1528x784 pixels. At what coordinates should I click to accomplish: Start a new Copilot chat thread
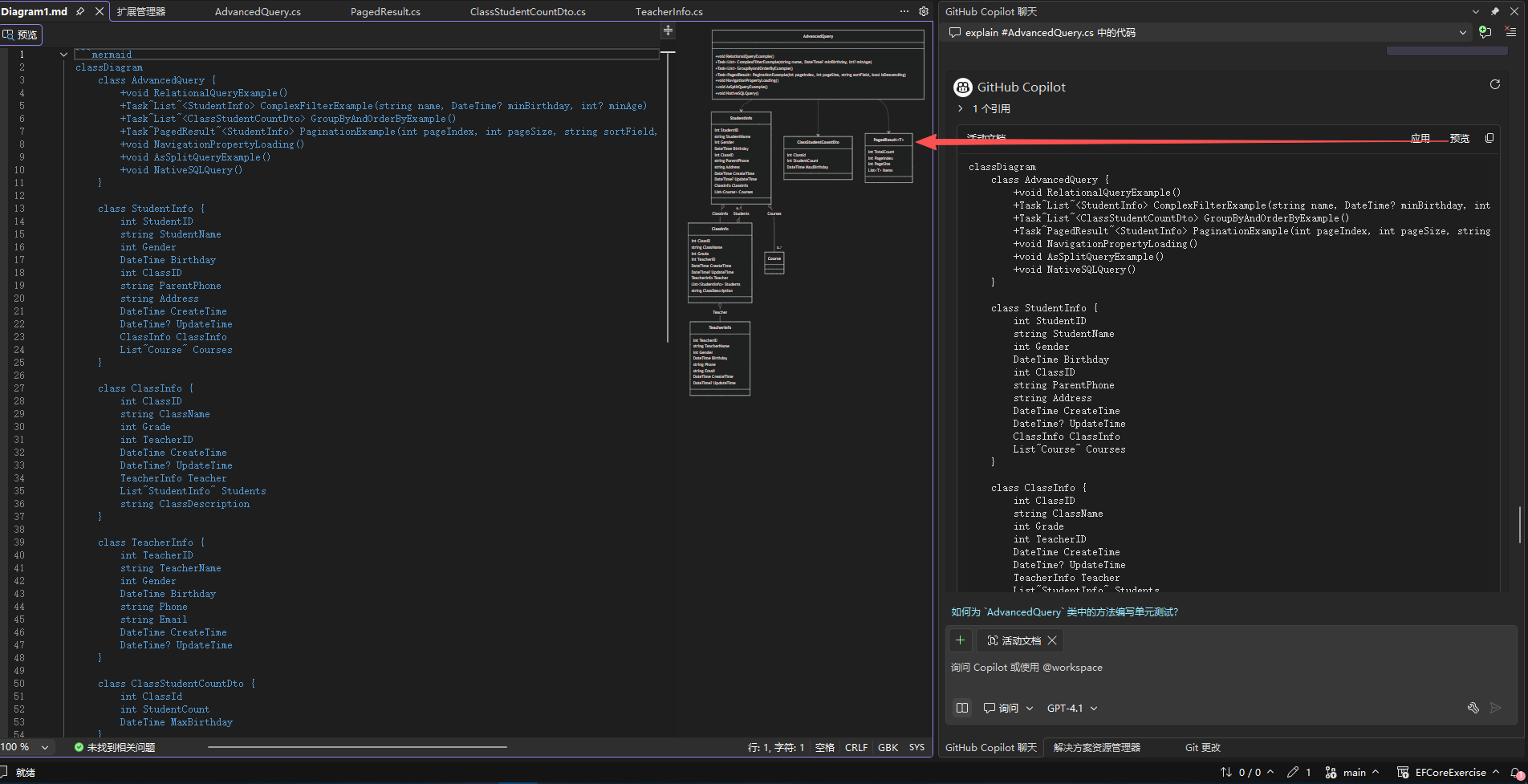pos(1485,32)
